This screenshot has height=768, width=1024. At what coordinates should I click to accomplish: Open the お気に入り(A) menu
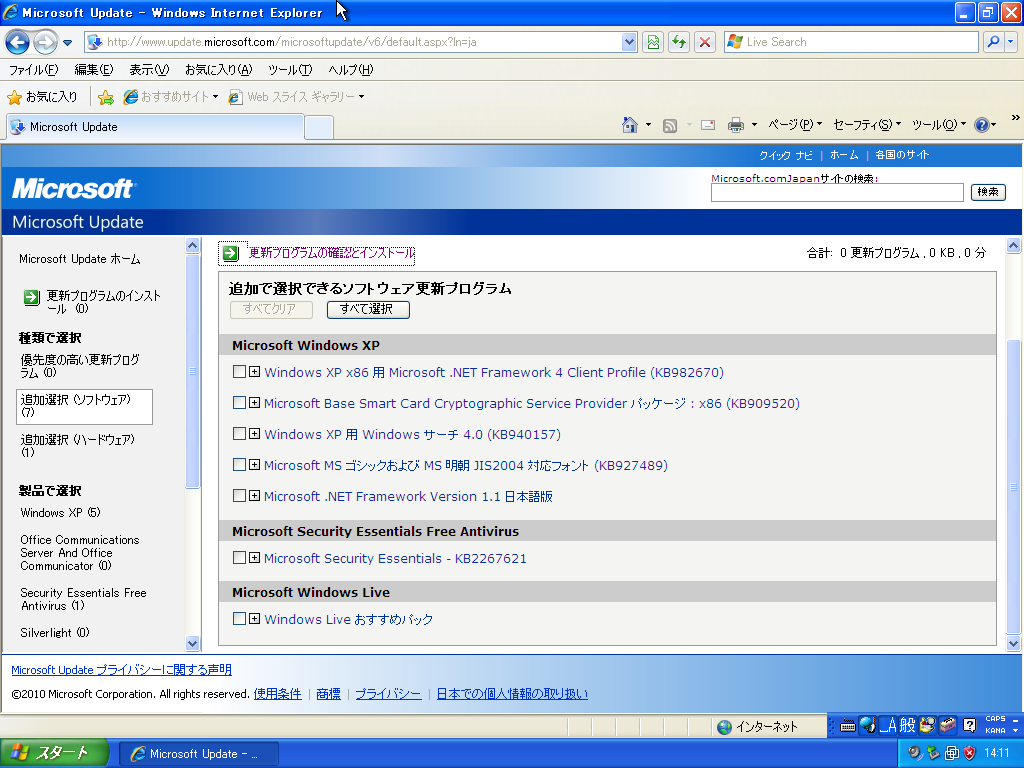pyautogui.click(x=218, y=69)
